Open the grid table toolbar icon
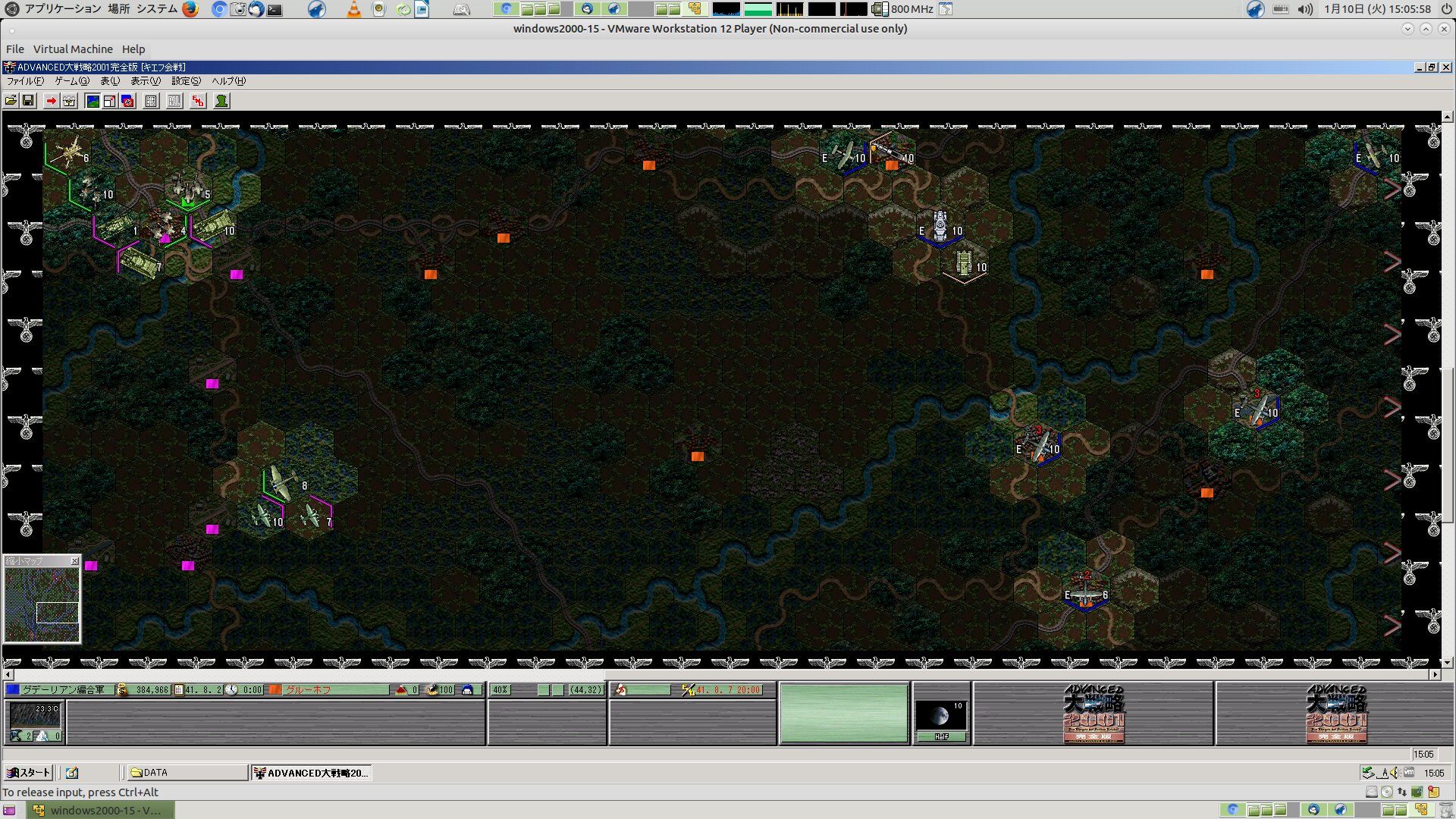Image resolution: width=1456 pixels, height=819 pixels. [151, 101]
